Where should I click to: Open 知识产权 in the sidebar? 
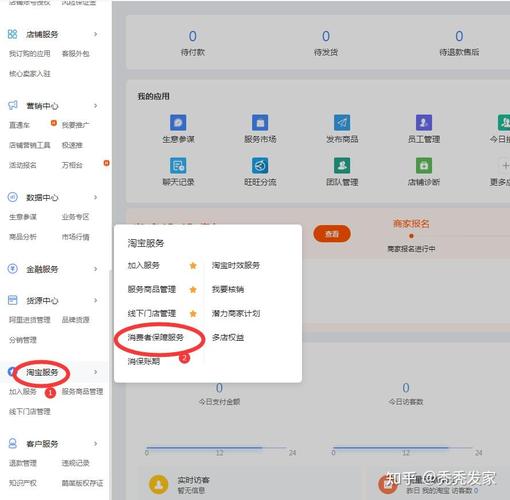pyautogui.click(x=23, y=483)
